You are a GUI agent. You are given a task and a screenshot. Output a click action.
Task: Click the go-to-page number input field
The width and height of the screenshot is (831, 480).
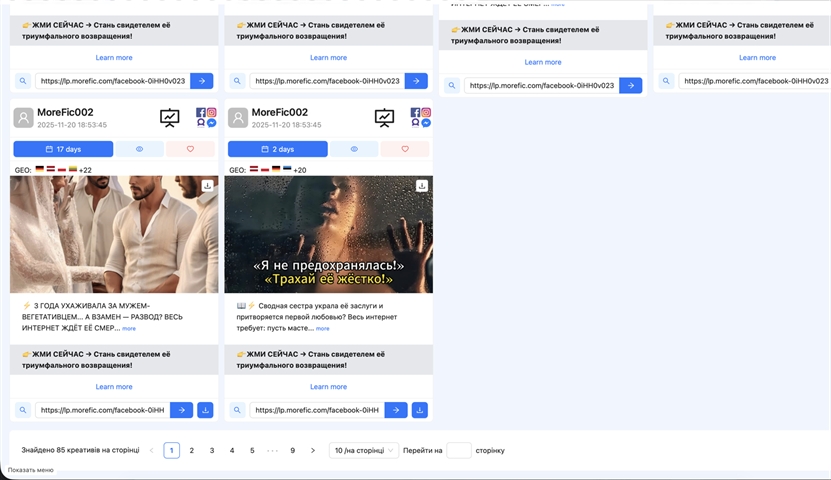tap(458, 451)
